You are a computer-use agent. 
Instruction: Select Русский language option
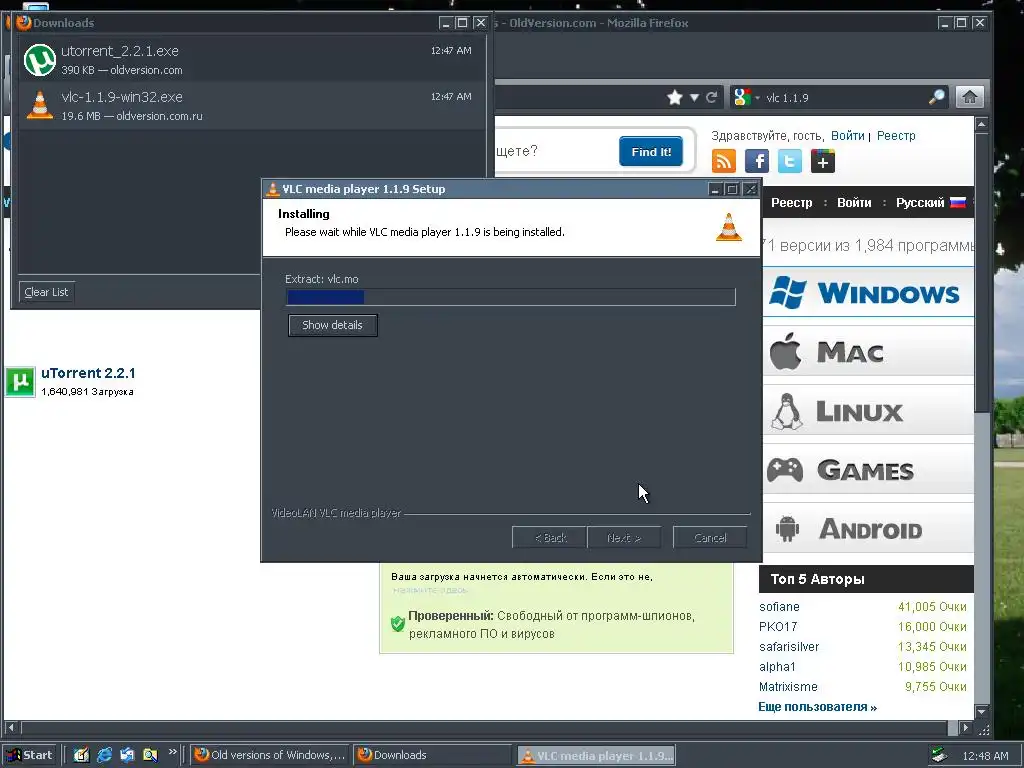(931, 202)
